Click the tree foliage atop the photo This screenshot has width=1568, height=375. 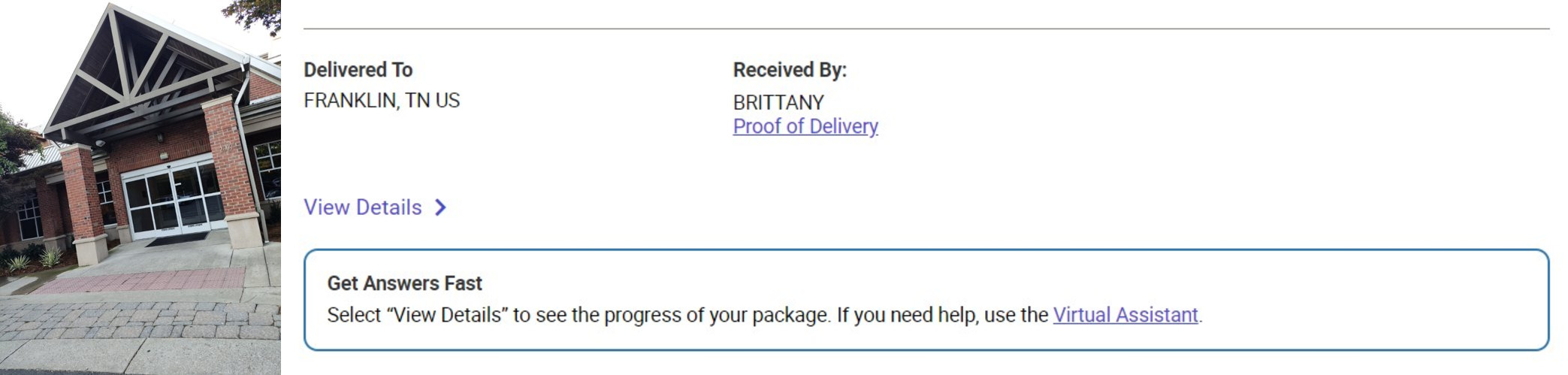click(x=255, y=14)
